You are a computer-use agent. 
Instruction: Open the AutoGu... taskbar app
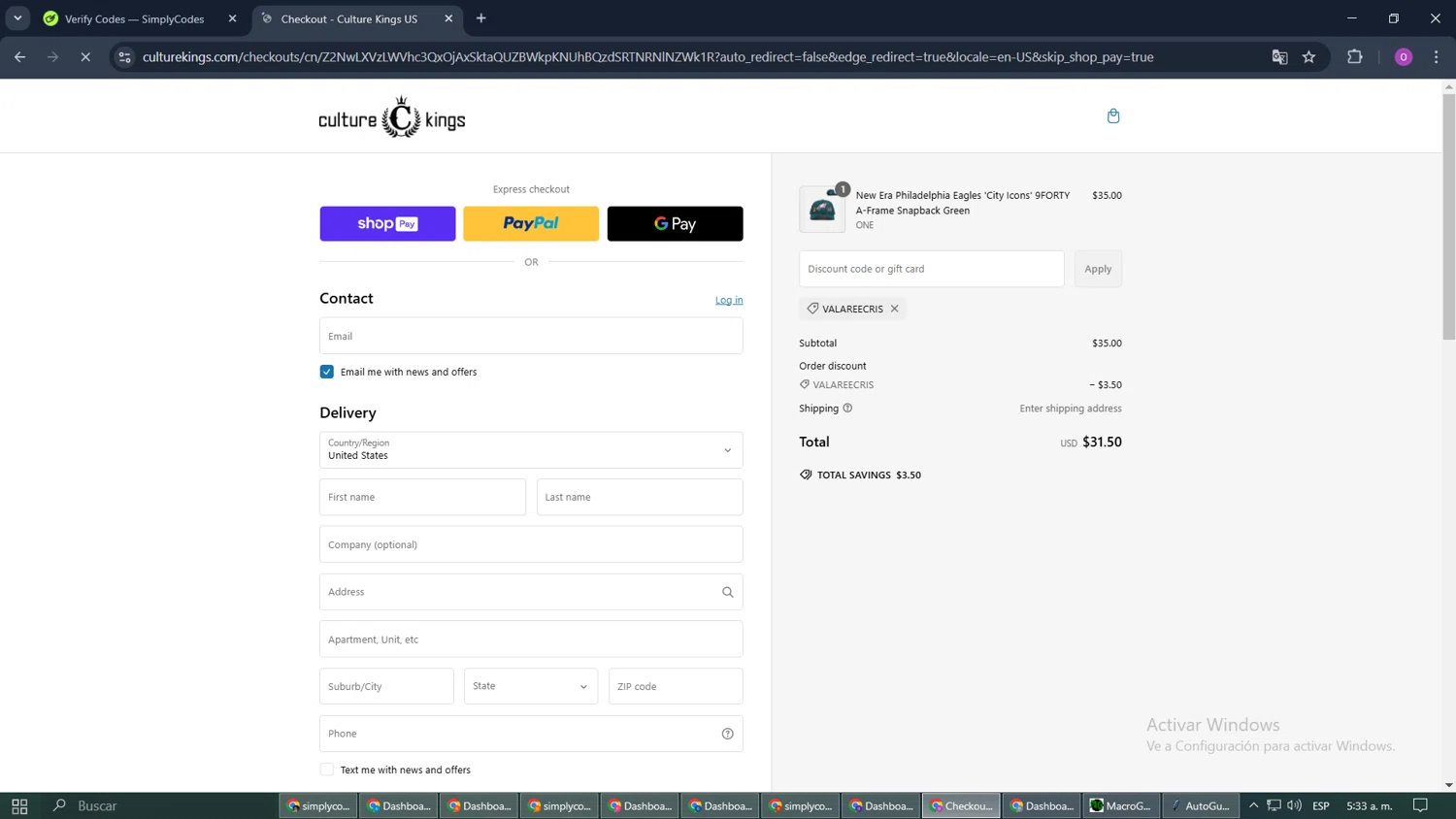tap(1200, 805)
